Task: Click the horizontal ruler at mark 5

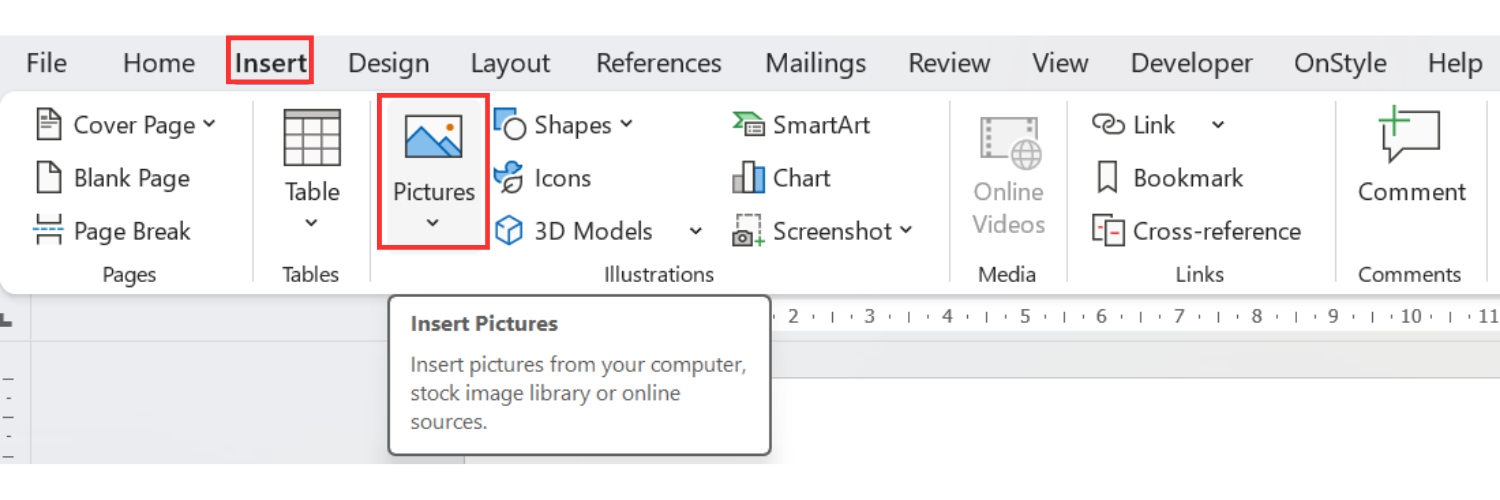Action: click(1025, 317)
